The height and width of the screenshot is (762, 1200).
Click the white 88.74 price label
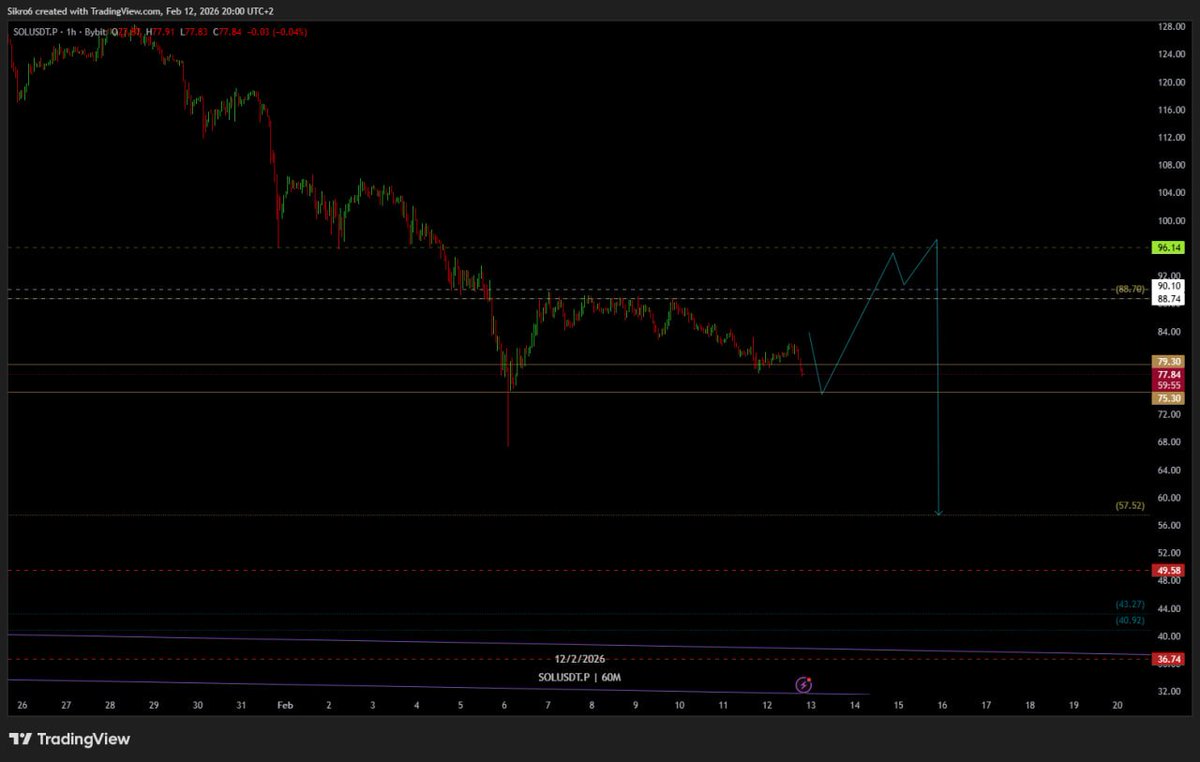coord(1170,298)
